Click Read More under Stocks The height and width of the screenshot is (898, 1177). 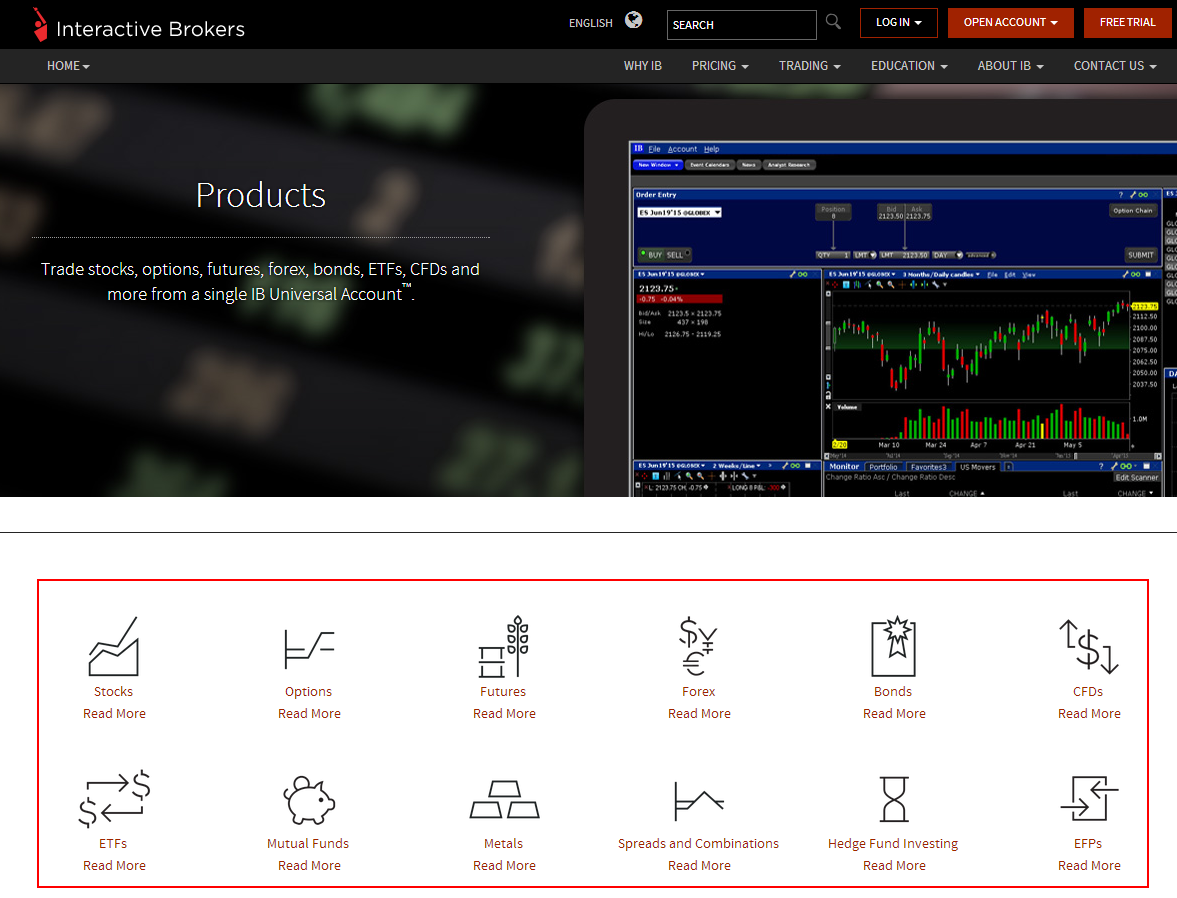114,713
